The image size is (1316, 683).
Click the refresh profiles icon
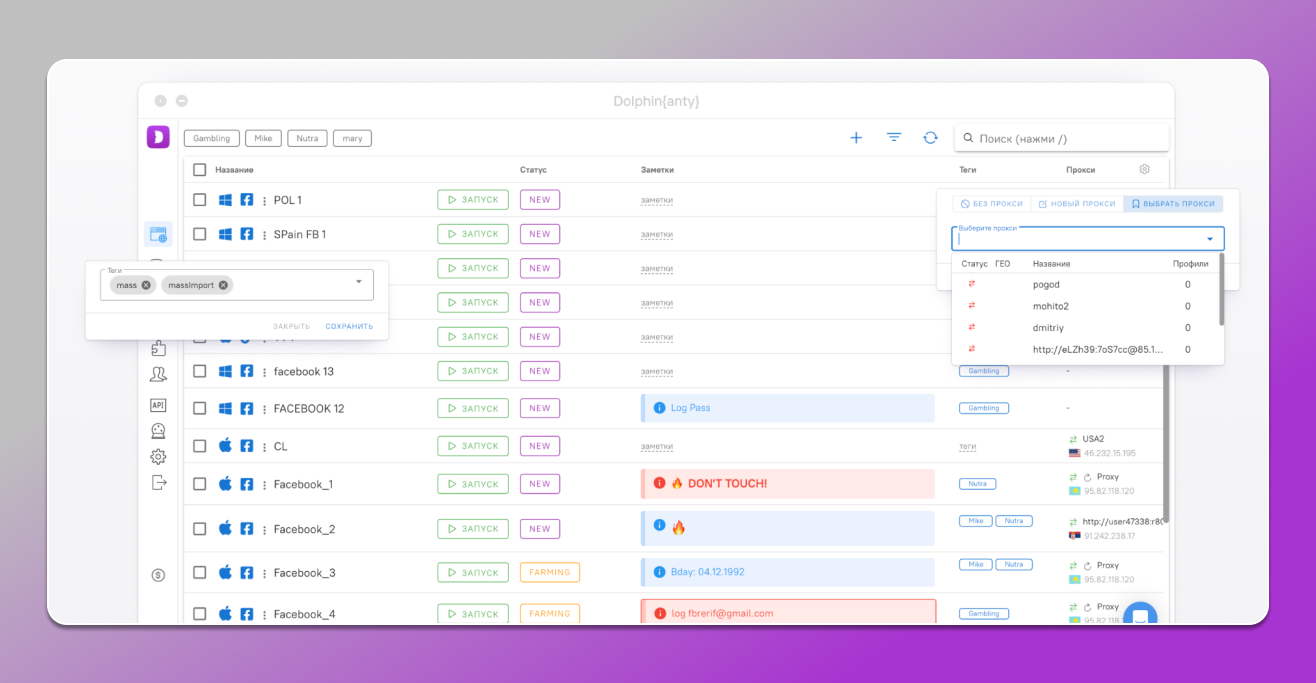(930, 138)
